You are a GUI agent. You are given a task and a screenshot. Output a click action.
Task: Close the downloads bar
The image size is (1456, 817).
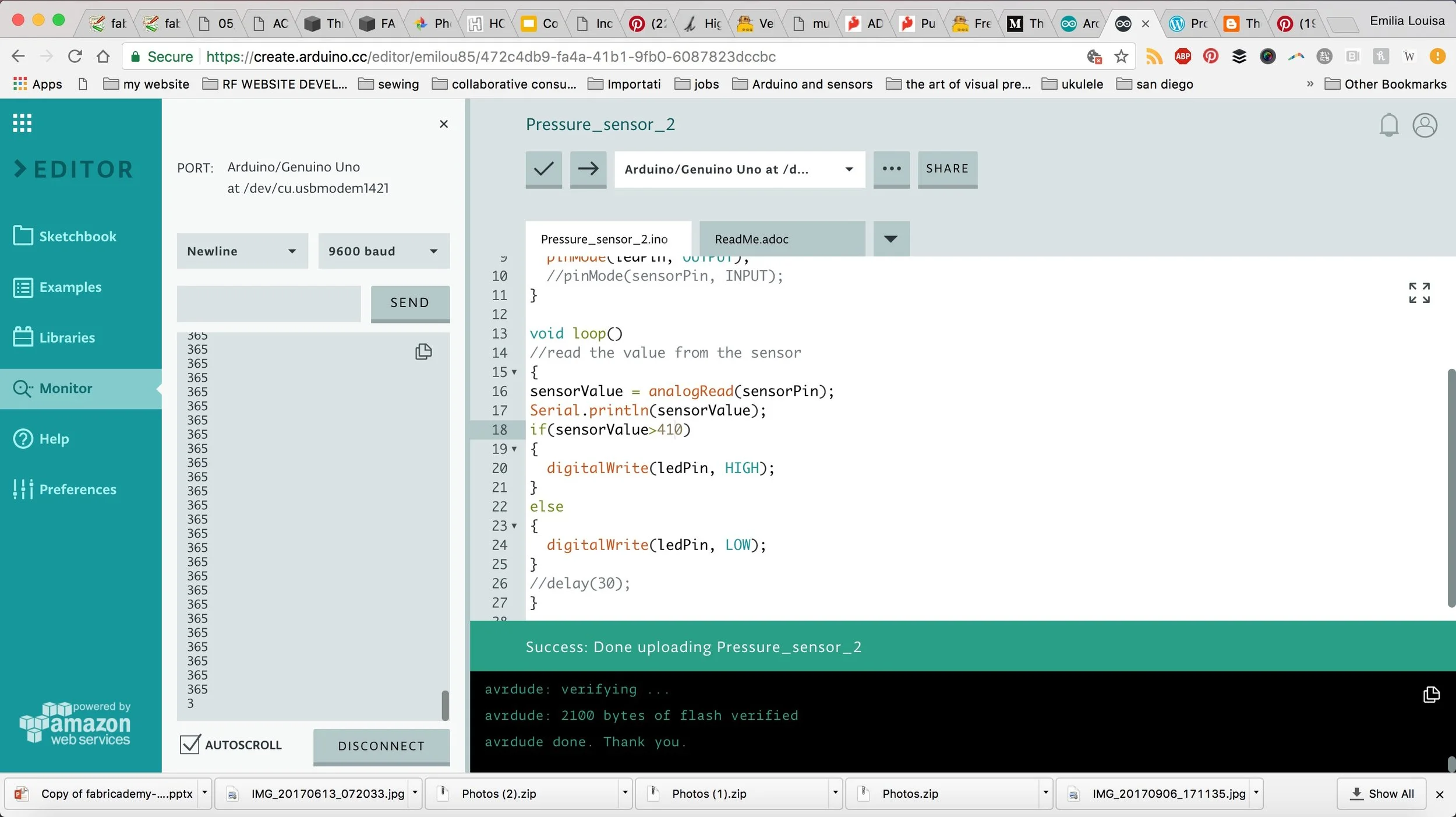1440,794
